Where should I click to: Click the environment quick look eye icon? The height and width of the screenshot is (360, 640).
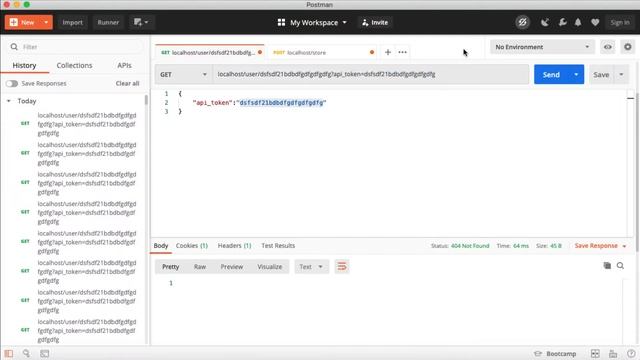click(x=607, y=47)
